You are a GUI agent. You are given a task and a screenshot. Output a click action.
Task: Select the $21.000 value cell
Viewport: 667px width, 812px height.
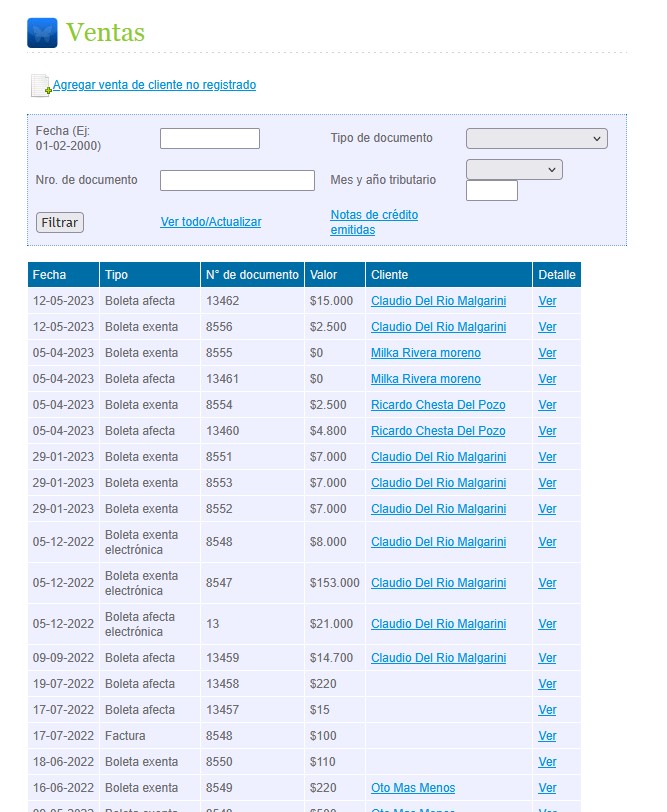click(335, 624)
